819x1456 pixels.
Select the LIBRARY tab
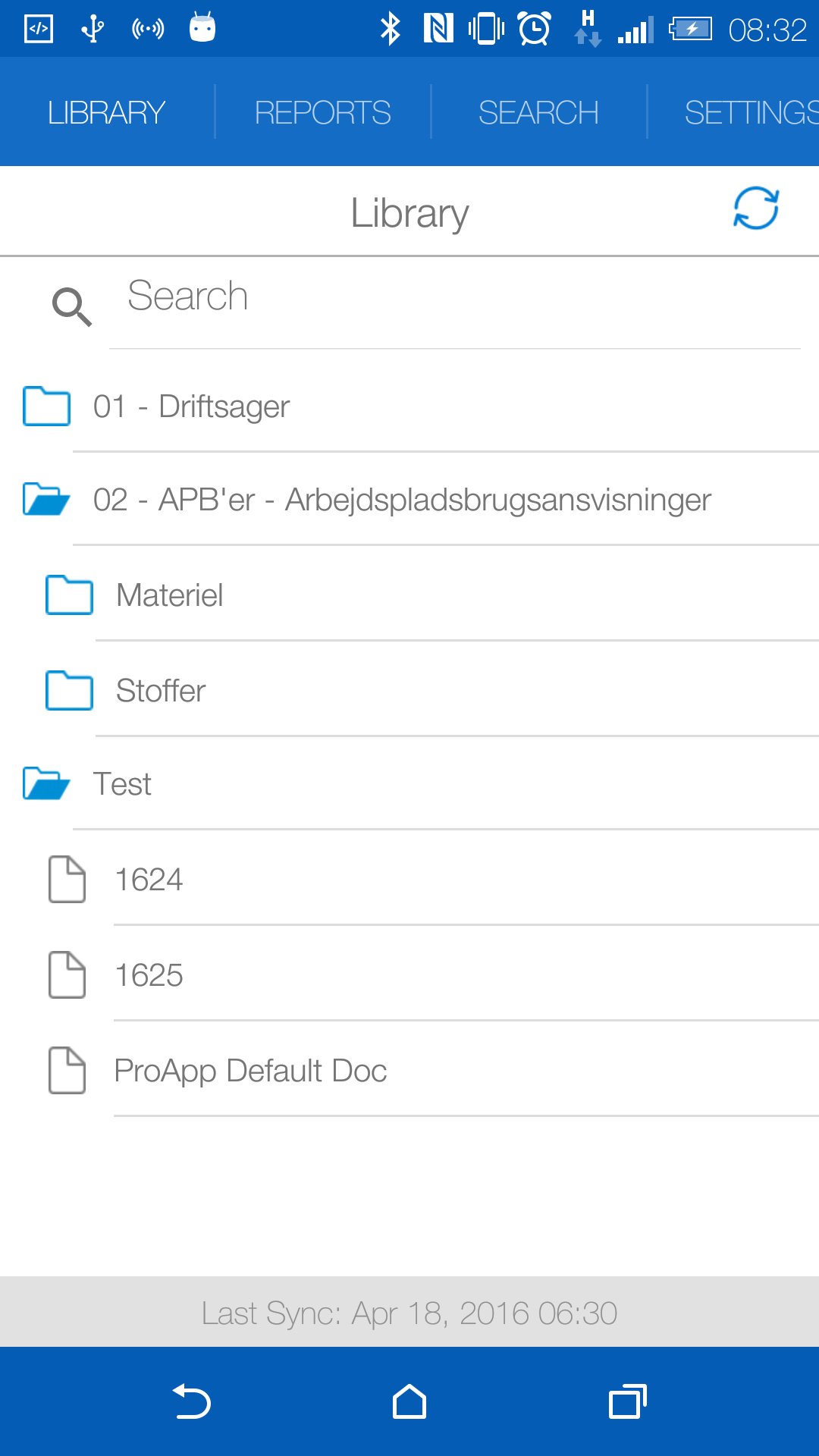pos(106,111)
